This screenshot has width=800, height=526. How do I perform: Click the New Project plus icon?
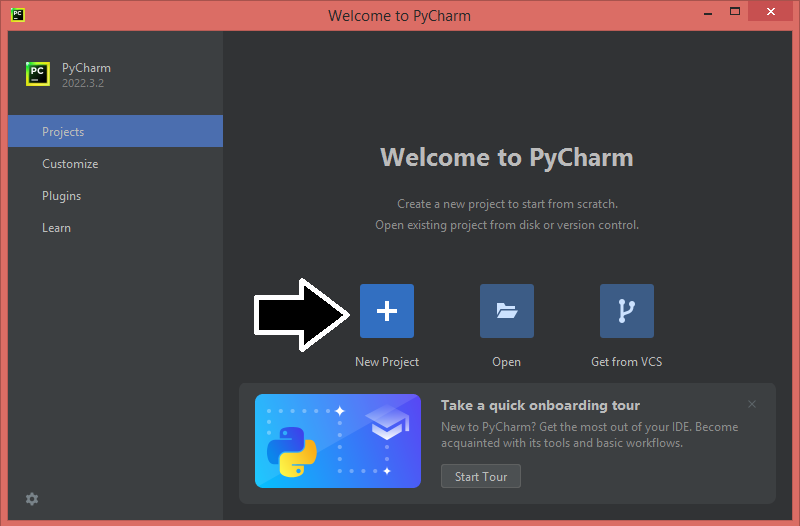coord(387,311)
